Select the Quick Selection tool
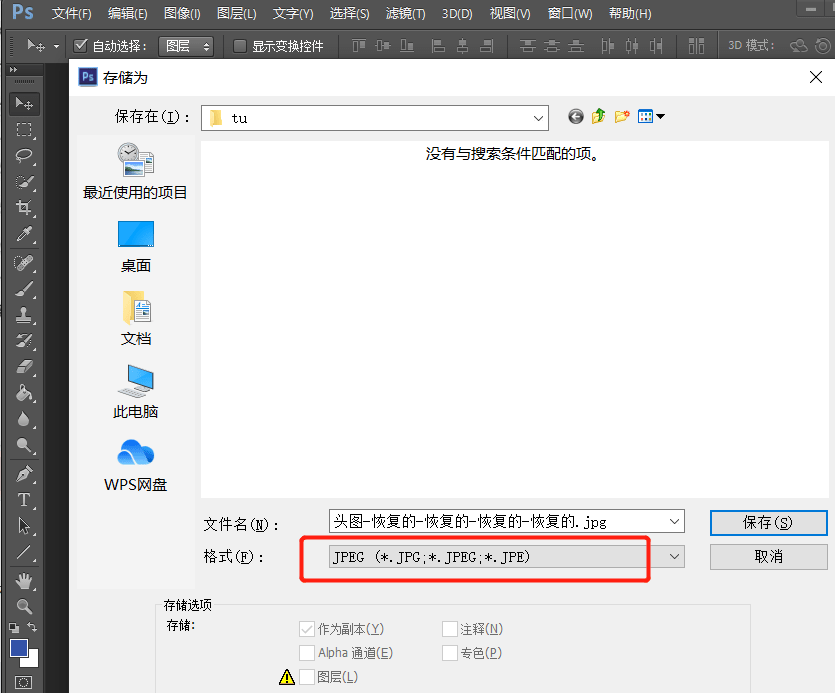This screenshot has width=835, height=693. click(24, 182)
